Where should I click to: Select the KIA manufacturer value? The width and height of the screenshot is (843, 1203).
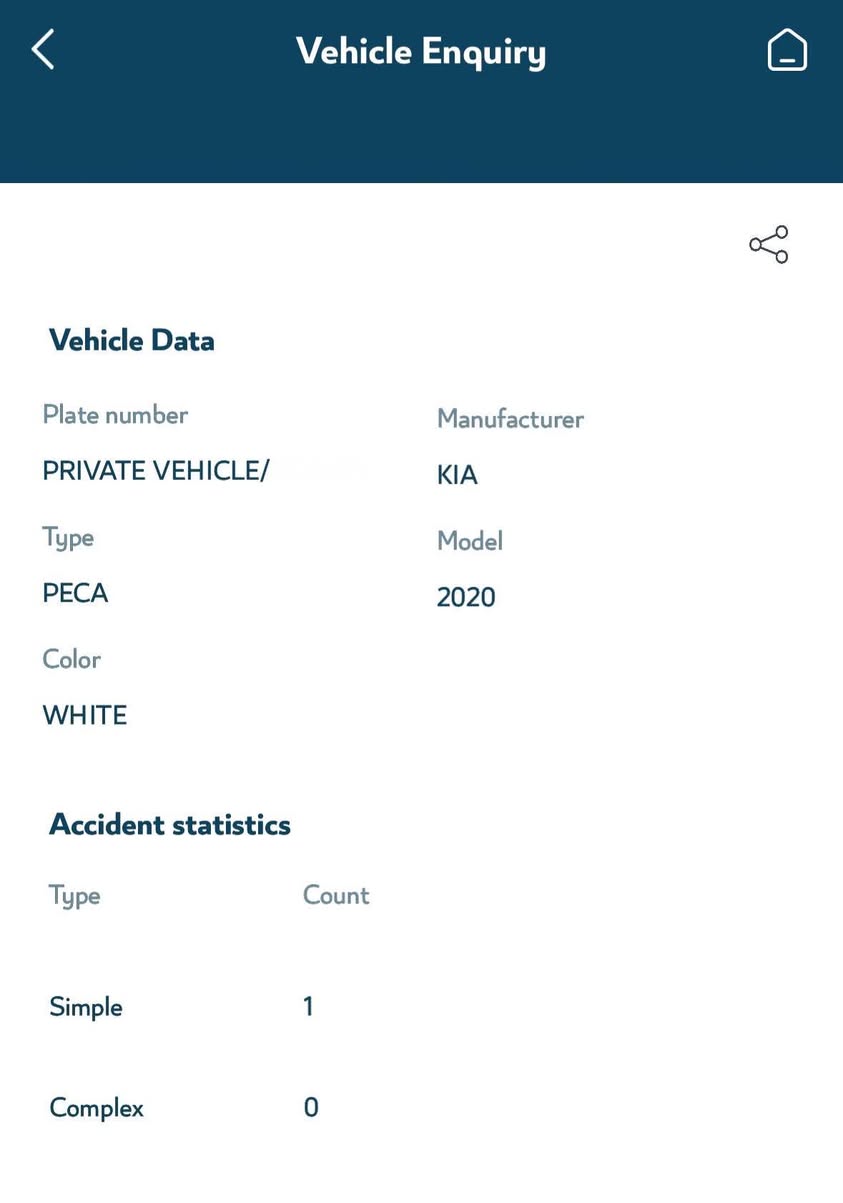point(457,475)
